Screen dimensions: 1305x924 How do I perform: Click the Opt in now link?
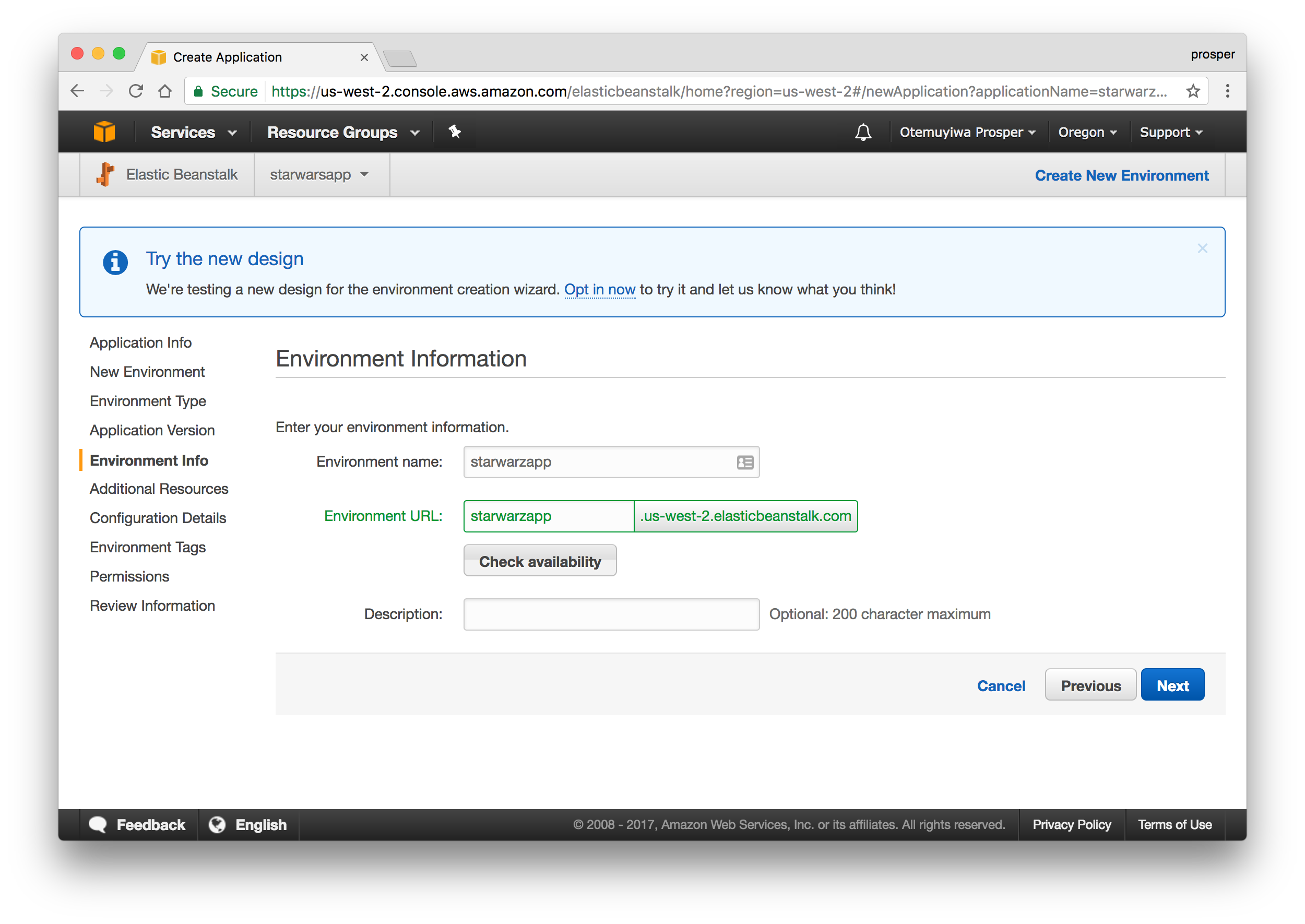(599, 290)
